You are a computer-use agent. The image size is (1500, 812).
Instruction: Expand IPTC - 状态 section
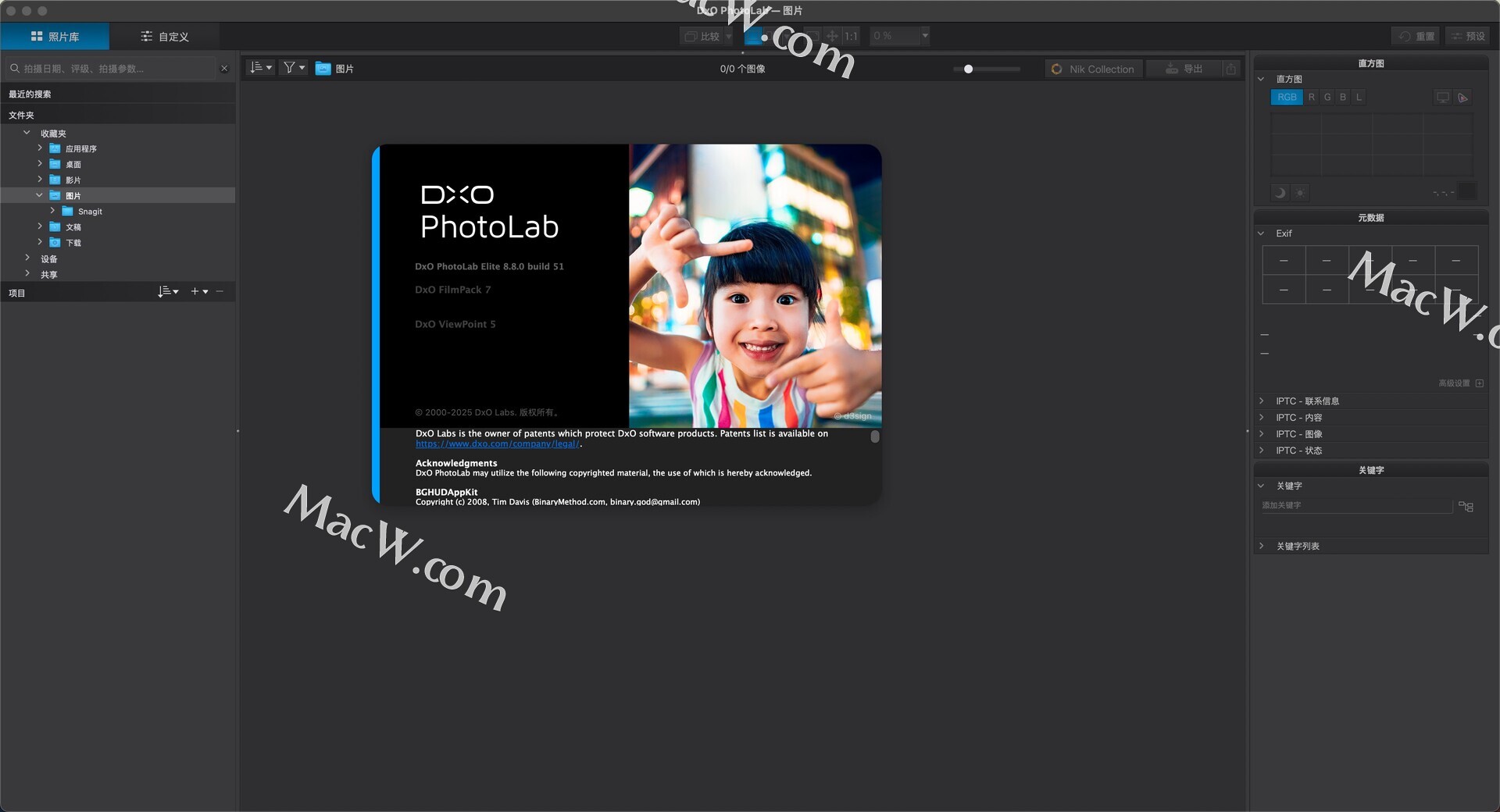[1261, 450]
